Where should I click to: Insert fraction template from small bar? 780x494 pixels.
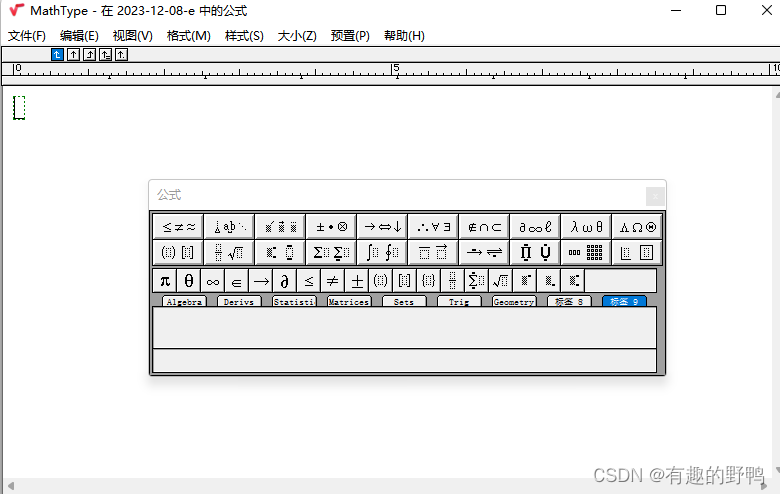(452, 281)
